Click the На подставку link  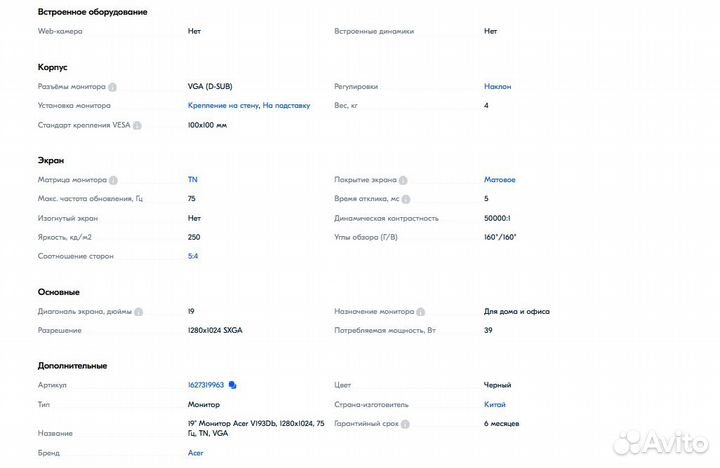point(287,105)
